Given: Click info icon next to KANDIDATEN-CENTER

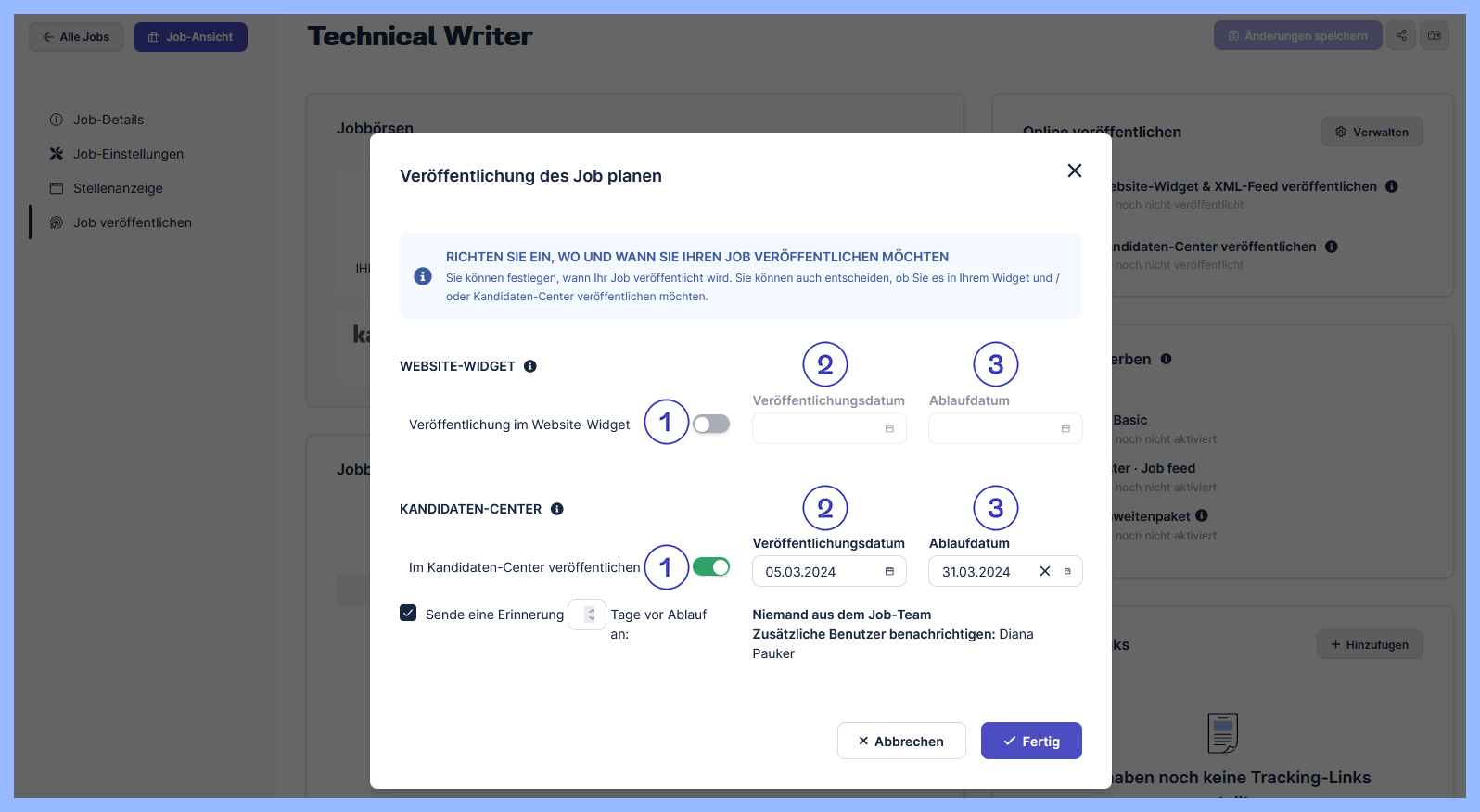Looking at the screenshot, I should click(x=557, y=509).
